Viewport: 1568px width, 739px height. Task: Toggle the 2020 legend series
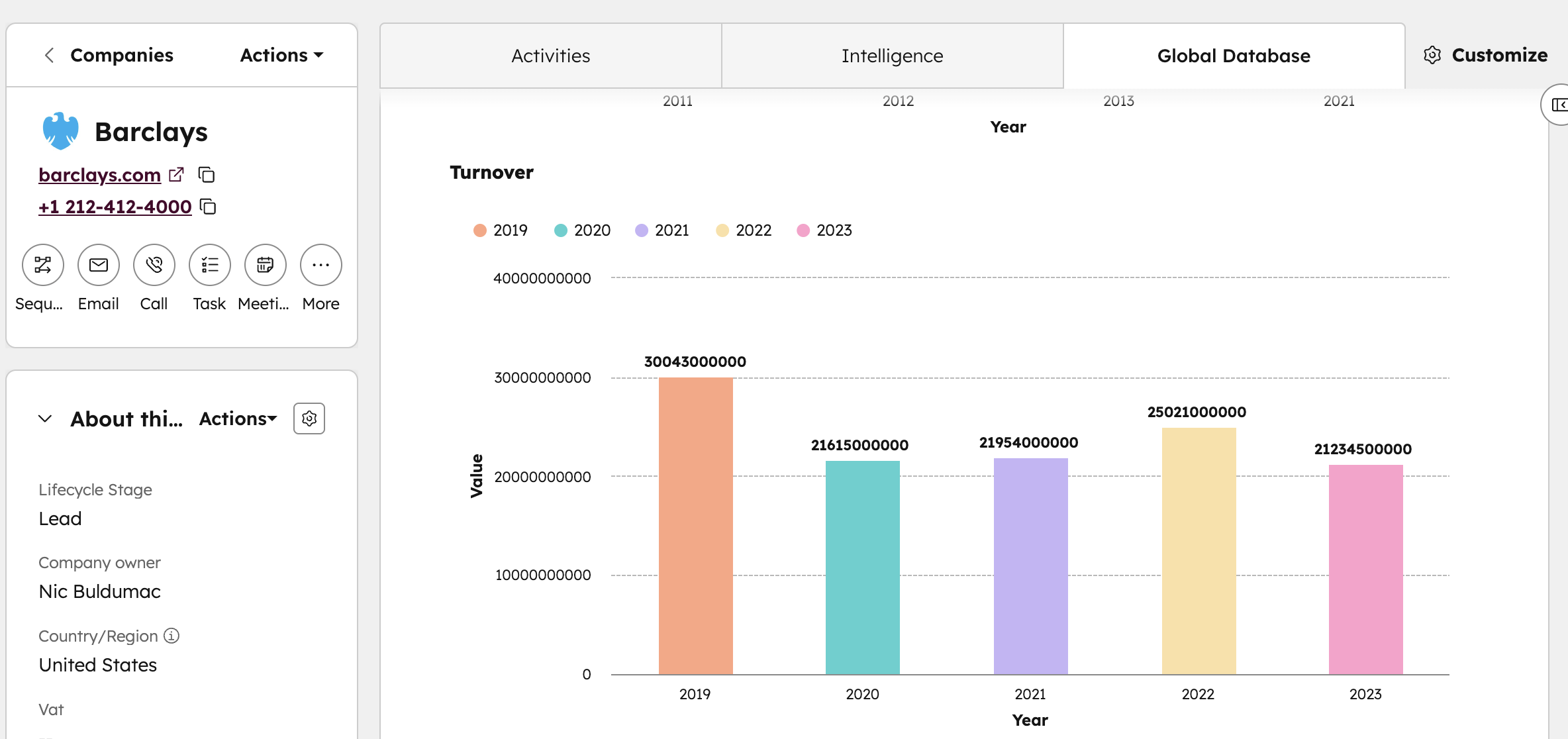tap(582, 230)
